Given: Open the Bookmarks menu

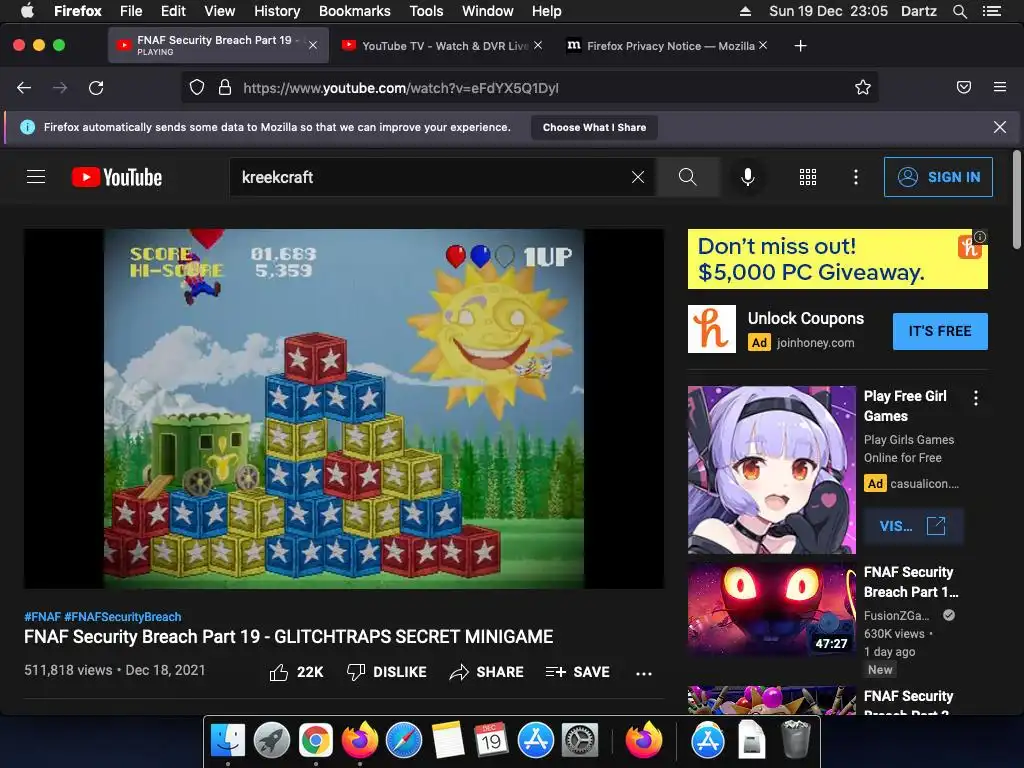Looking at the screenshot, I should [355, 11].
